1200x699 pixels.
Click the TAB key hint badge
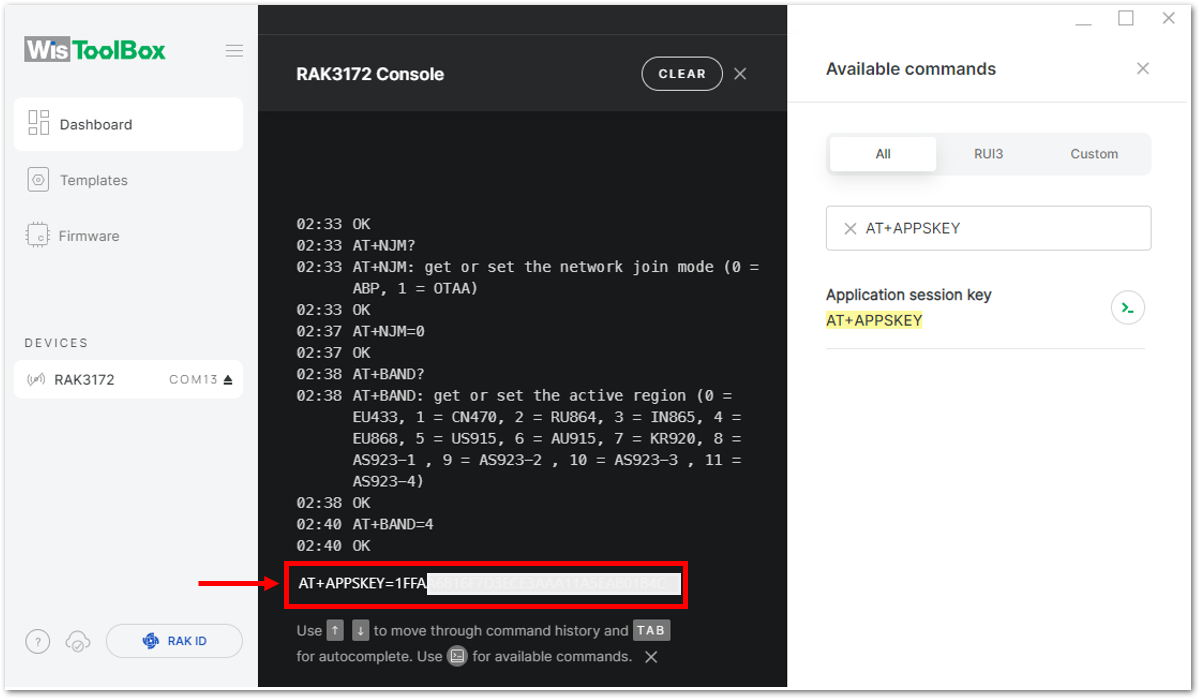pyautogui.click(x=651, y=631)
